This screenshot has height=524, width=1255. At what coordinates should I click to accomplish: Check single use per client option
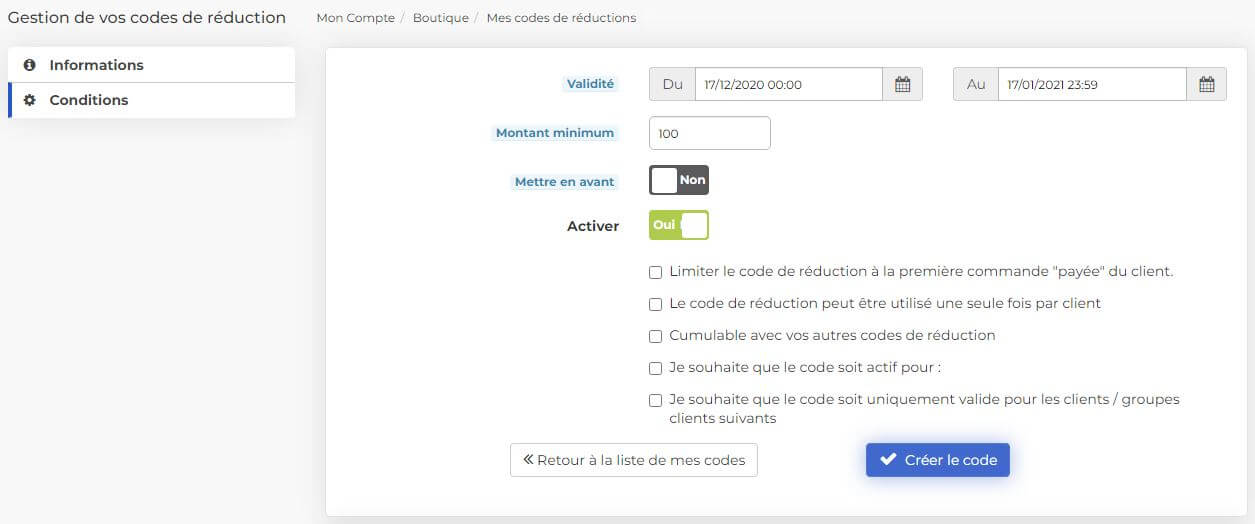(656, 304)
